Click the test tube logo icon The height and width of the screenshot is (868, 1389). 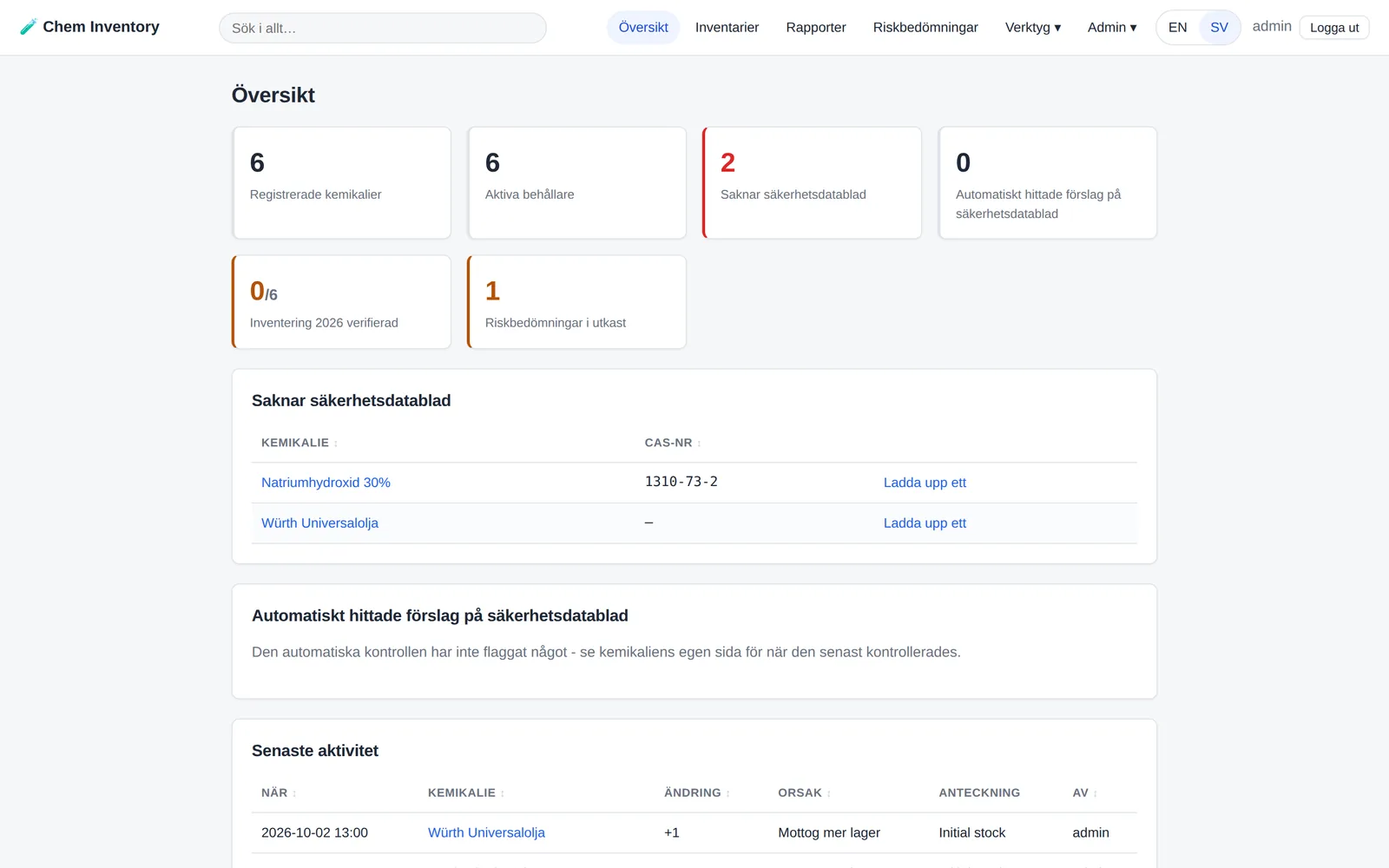tap(29, 27)
